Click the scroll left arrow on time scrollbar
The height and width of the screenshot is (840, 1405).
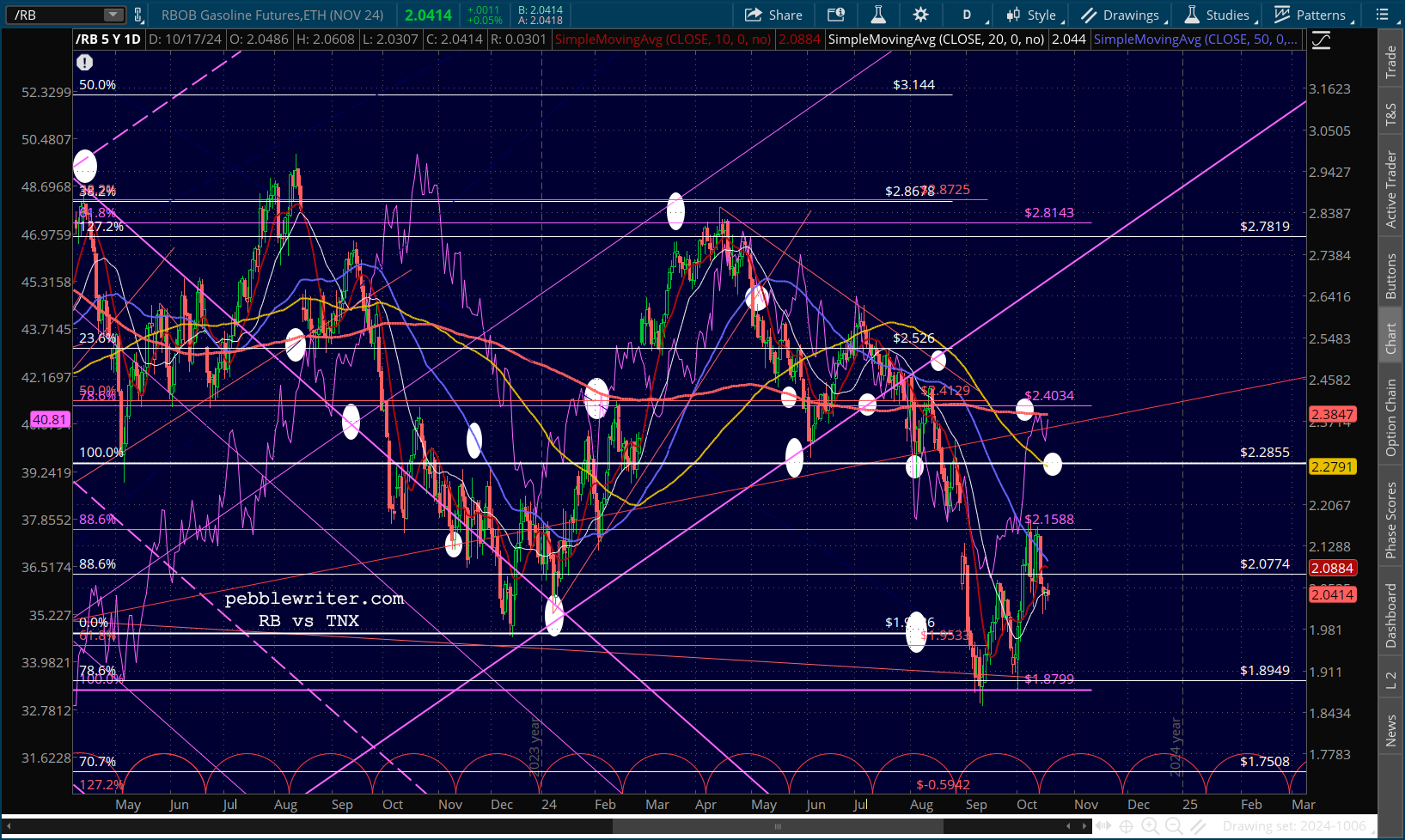click(x=7, y=826)
